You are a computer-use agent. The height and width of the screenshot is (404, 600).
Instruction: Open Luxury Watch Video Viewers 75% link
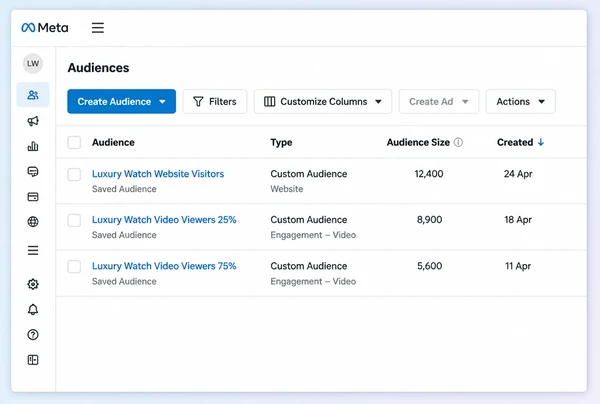pyautogui.click(x=164, y=266)
